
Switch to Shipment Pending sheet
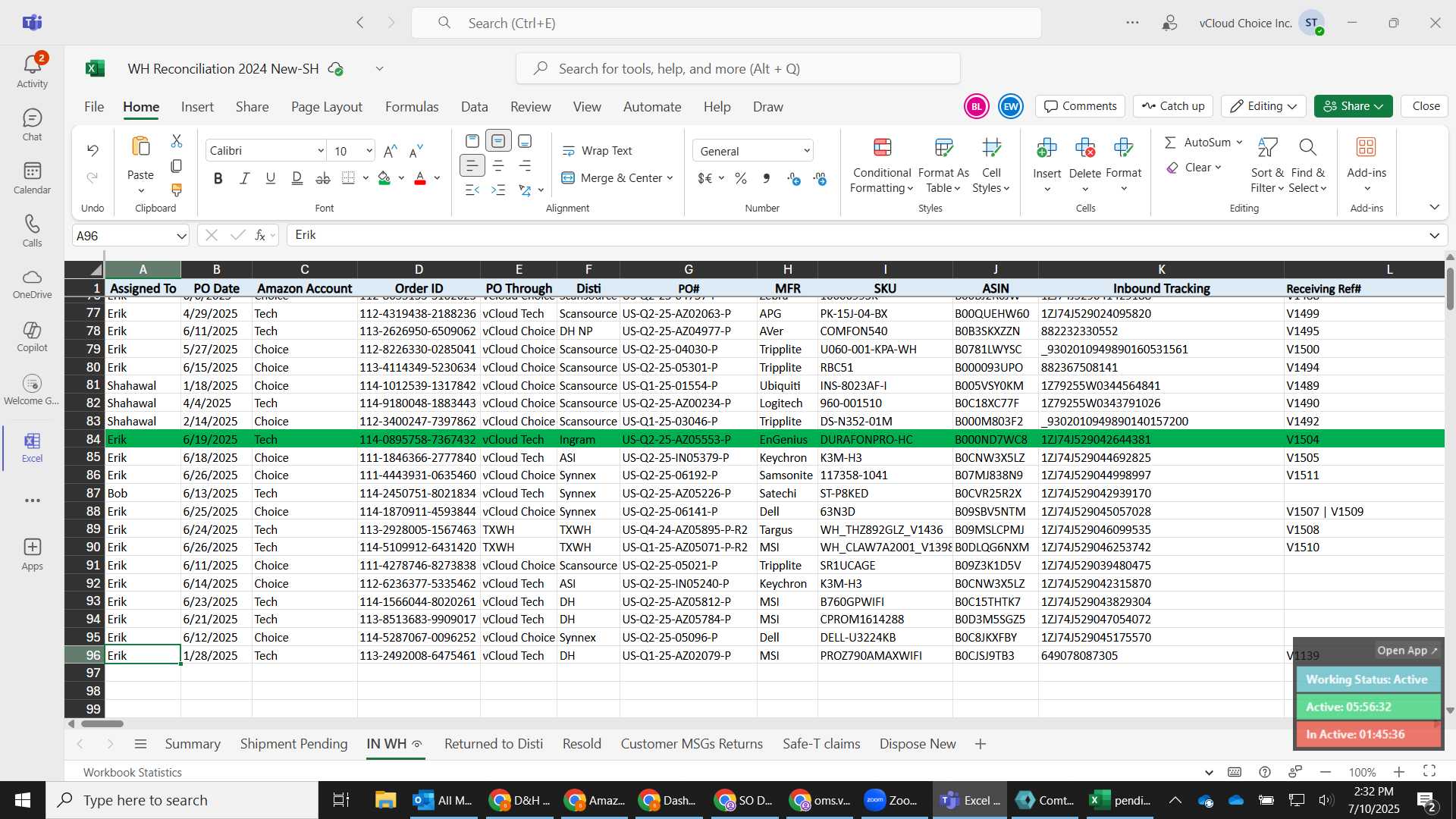293,744
